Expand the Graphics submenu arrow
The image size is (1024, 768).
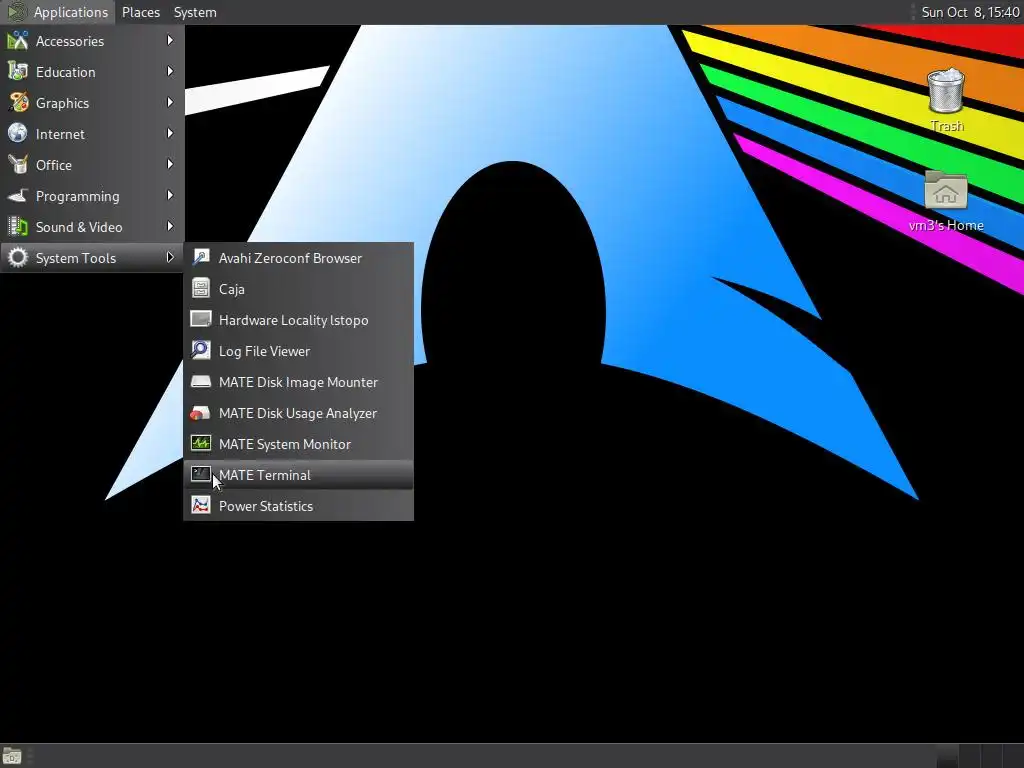(170, 103)
